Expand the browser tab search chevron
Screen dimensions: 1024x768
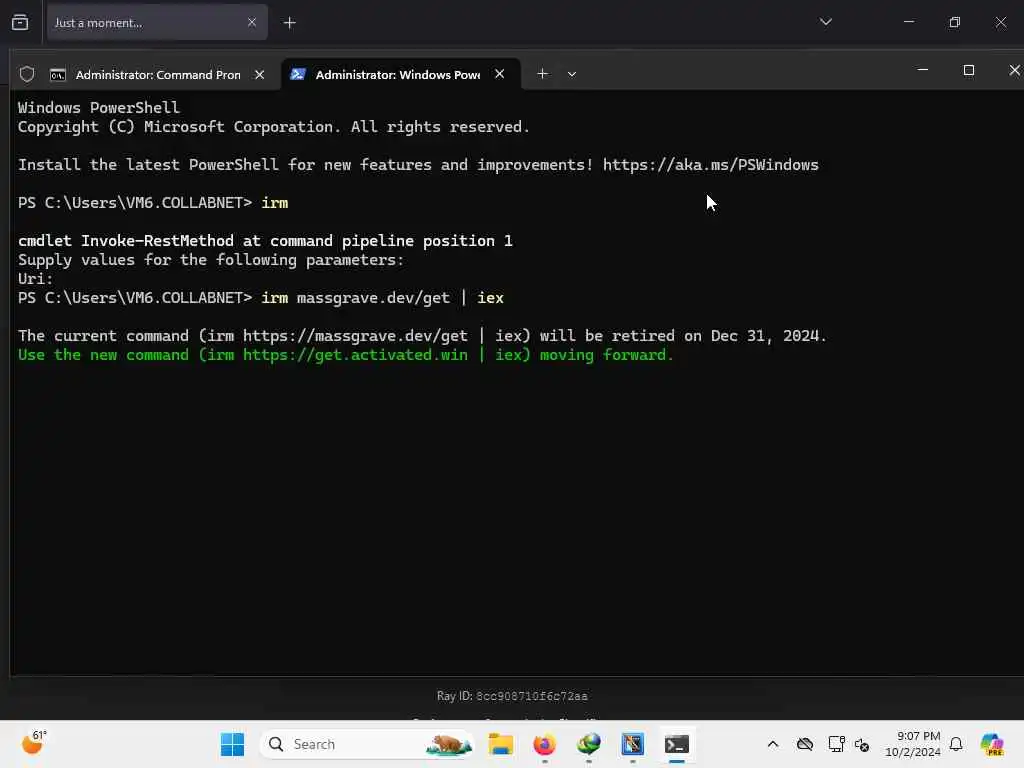click(825, 22)
